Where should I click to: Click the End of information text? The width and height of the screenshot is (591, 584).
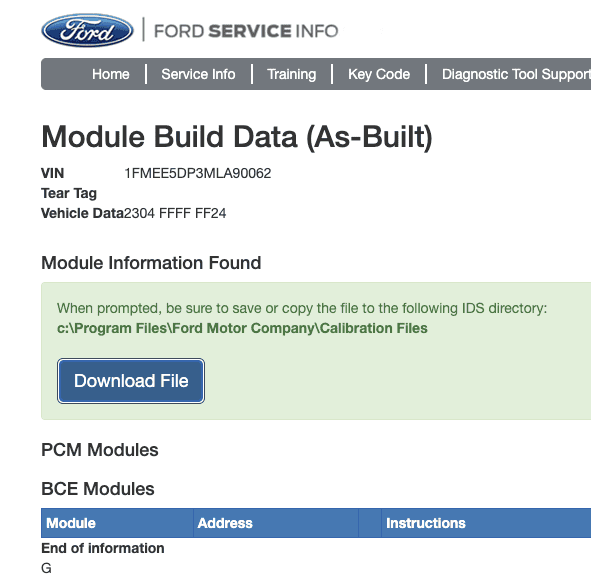point(103,548)
